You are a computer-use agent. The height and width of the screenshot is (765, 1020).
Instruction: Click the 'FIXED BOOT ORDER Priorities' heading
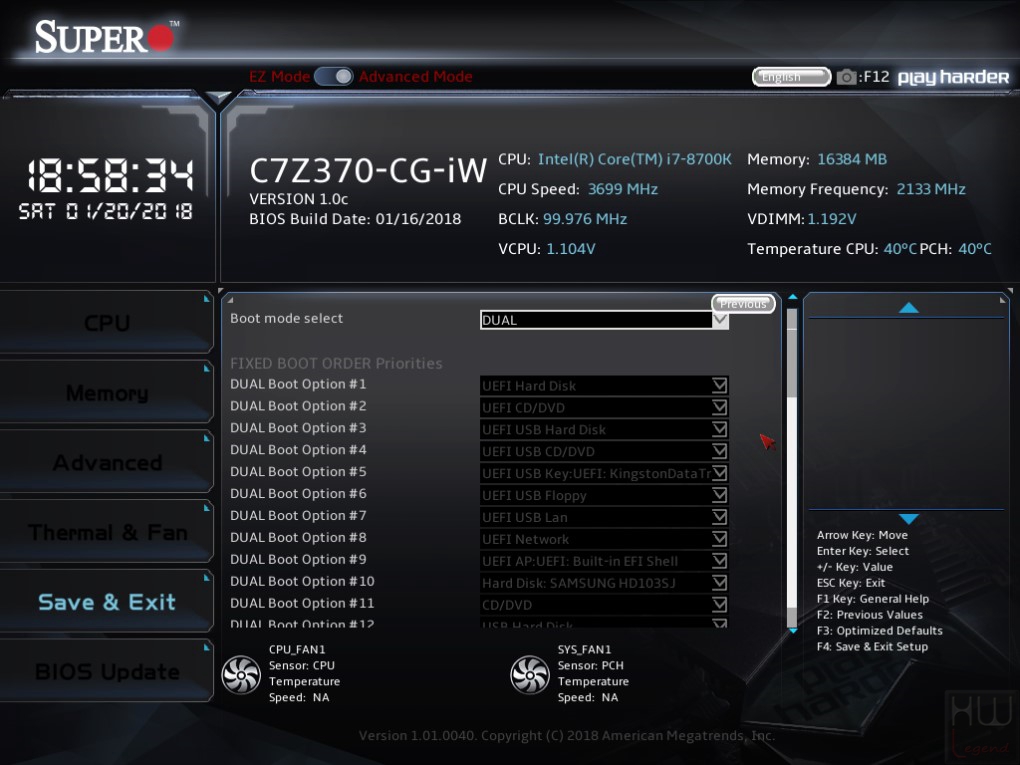click(336, 363)
